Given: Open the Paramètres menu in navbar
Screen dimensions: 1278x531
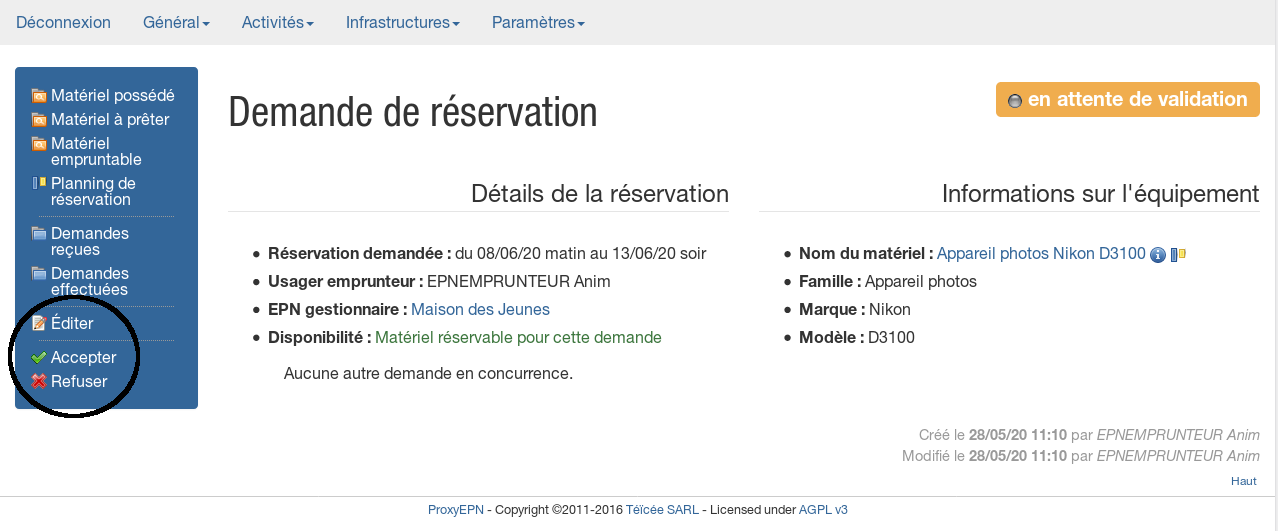Looking at the screenshot, I should 538,22.
